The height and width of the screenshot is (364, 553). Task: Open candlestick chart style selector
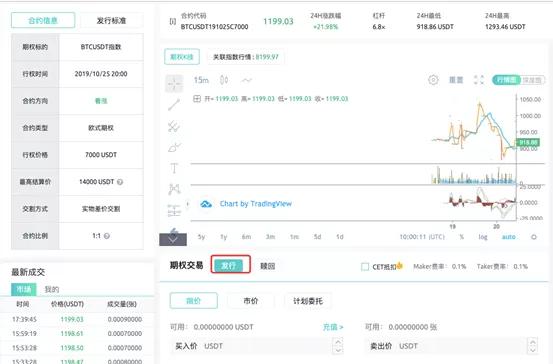point(224,80)
